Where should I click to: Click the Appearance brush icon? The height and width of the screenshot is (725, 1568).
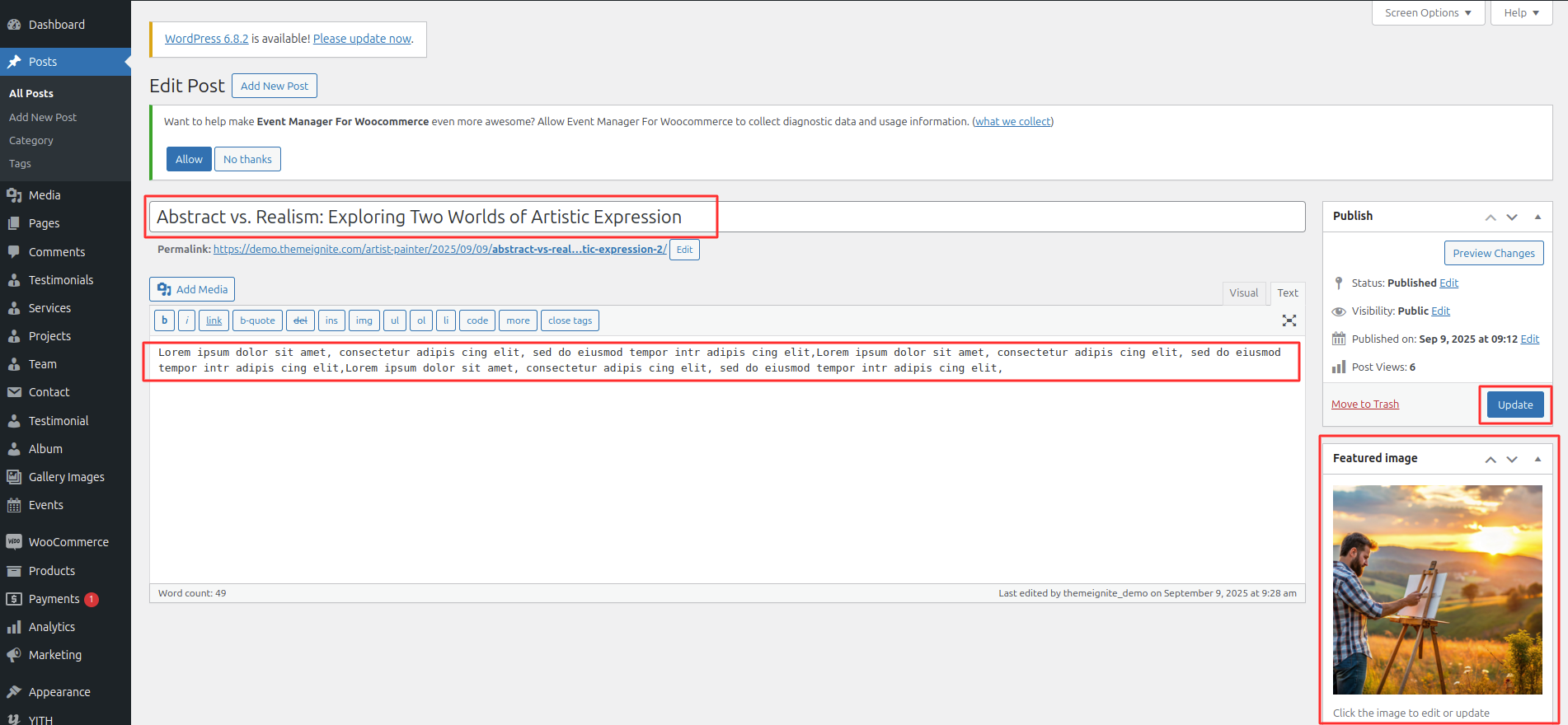click(x=14, y=692)
